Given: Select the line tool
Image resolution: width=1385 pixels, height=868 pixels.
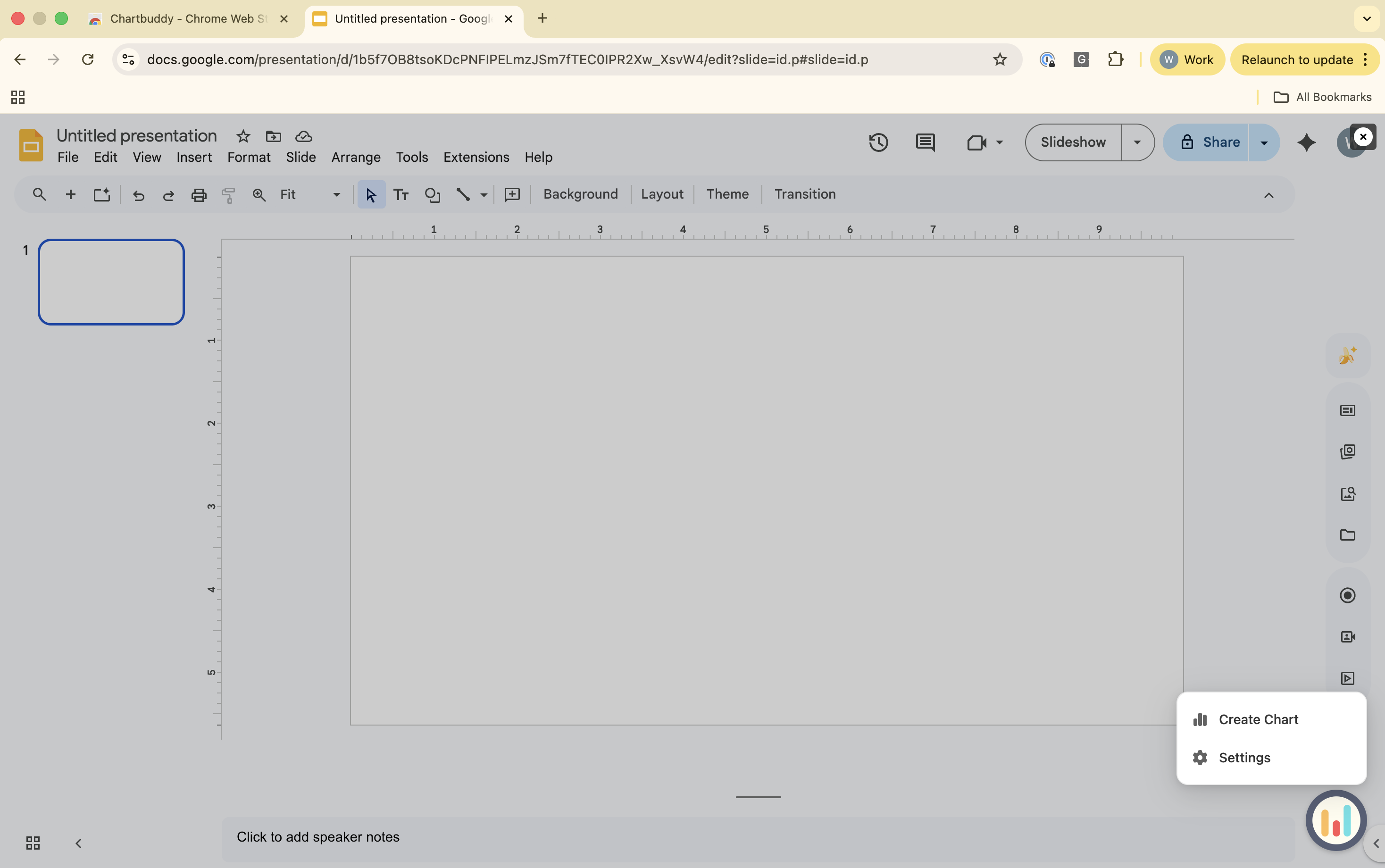Looking at the screenshot, I should click(x=463, y=195).
